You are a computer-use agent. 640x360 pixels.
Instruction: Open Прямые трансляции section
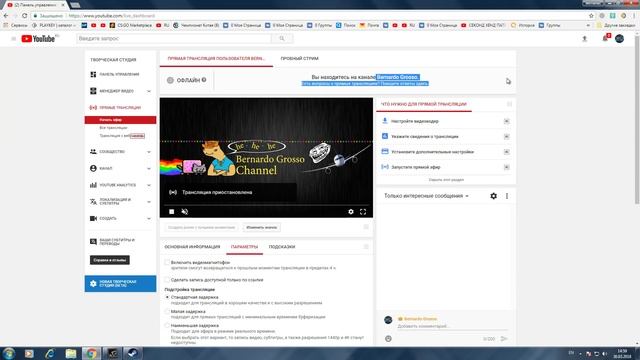pos(120,108)
